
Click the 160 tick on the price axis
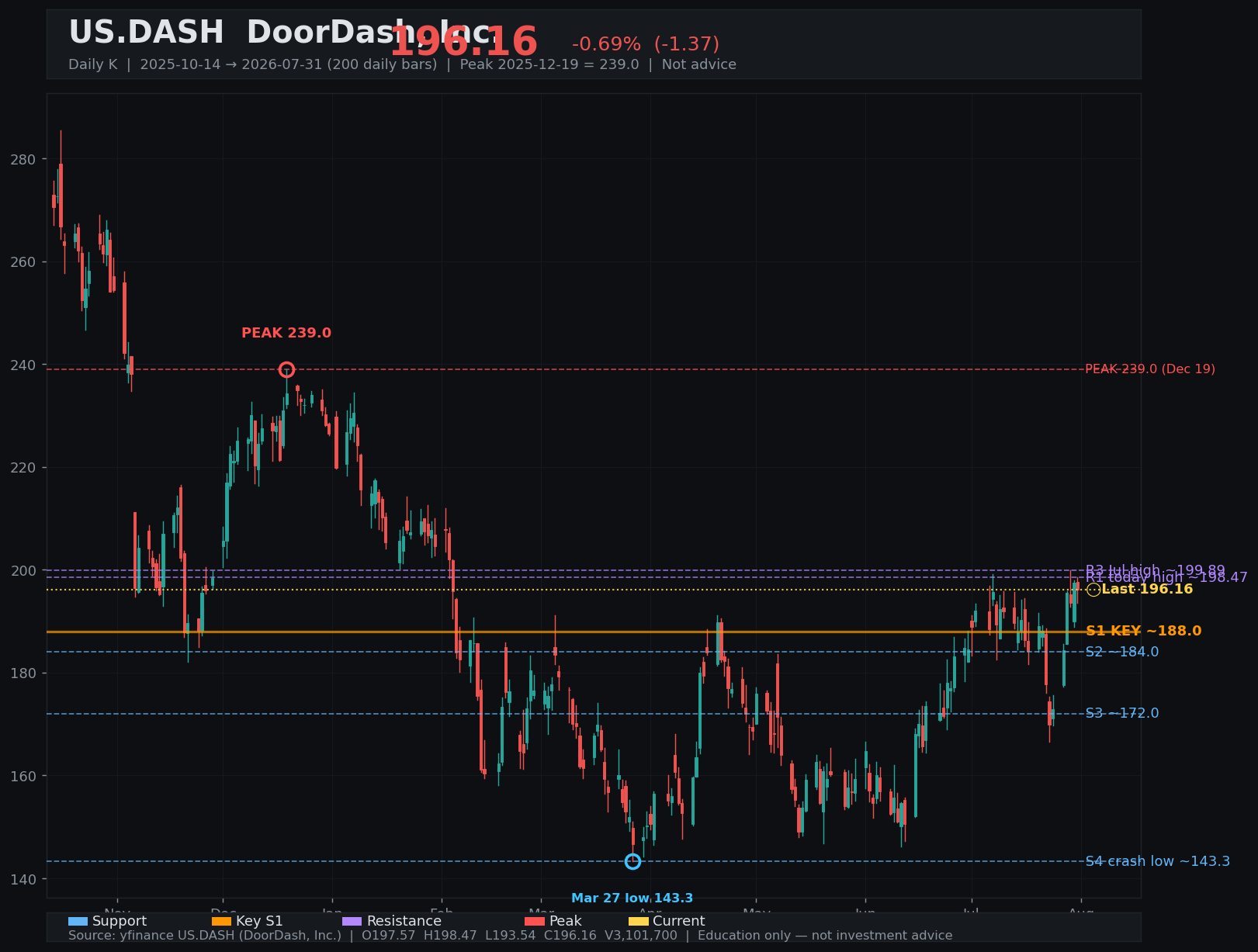(23, 776)
